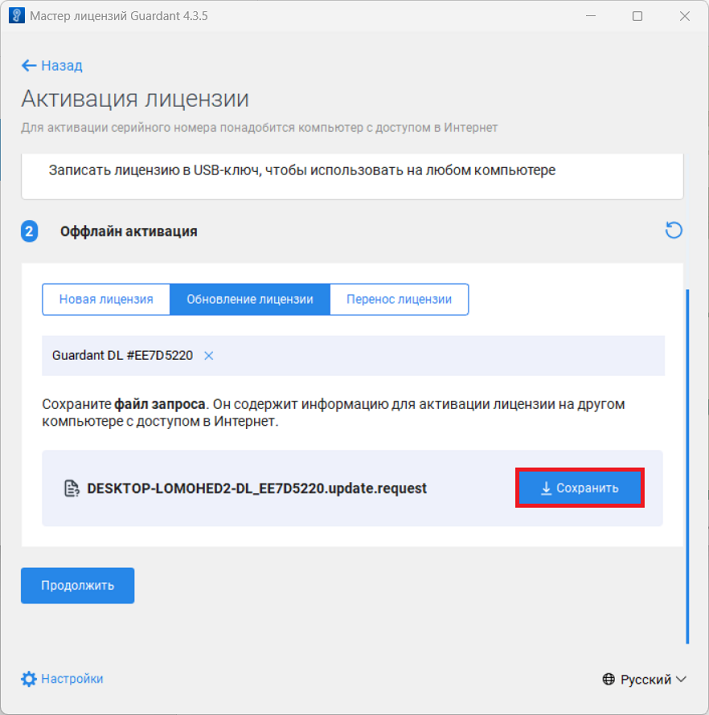Image resolution: width=709 pixels, height=715 pixels.
Task: Open the Перенос лицензии tab
Action: point(399,299)
